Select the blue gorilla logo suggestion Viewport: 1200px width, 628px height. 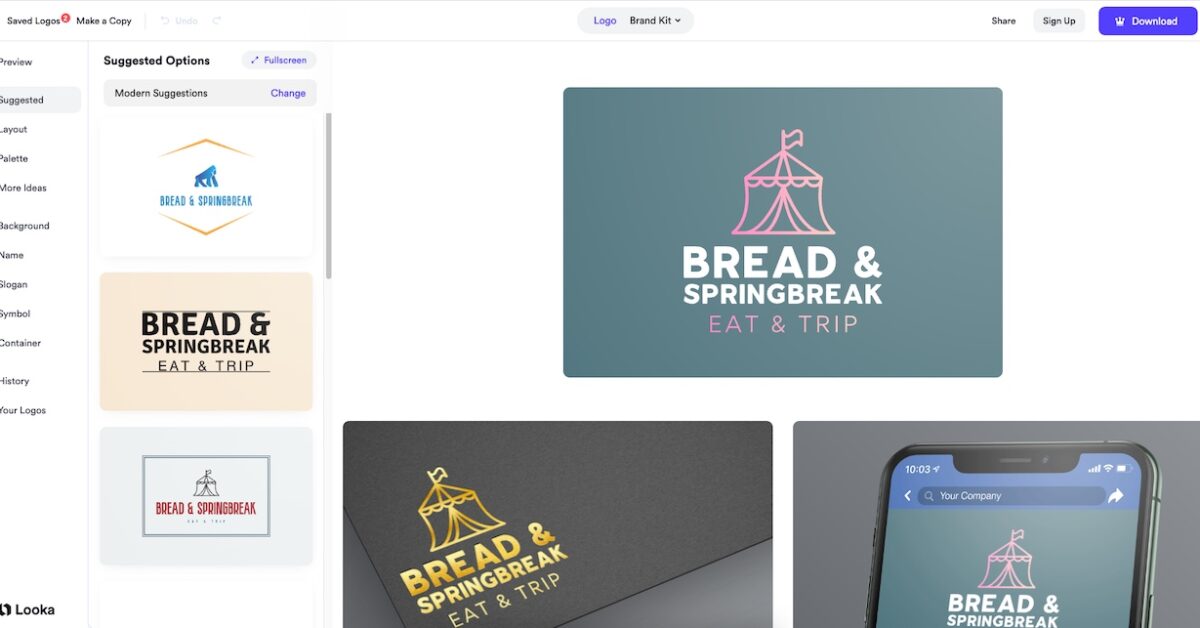[206, 187]
